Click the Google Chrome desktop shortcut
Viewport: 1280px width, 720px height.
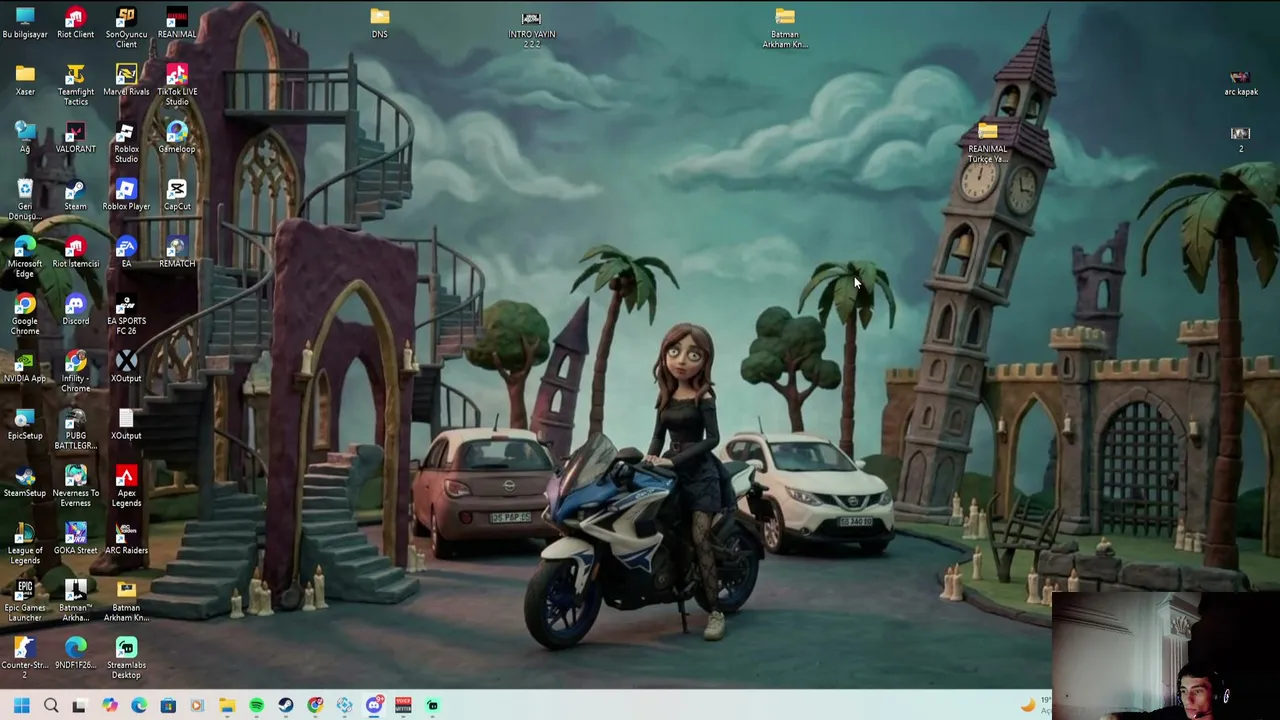pos(25,314)
